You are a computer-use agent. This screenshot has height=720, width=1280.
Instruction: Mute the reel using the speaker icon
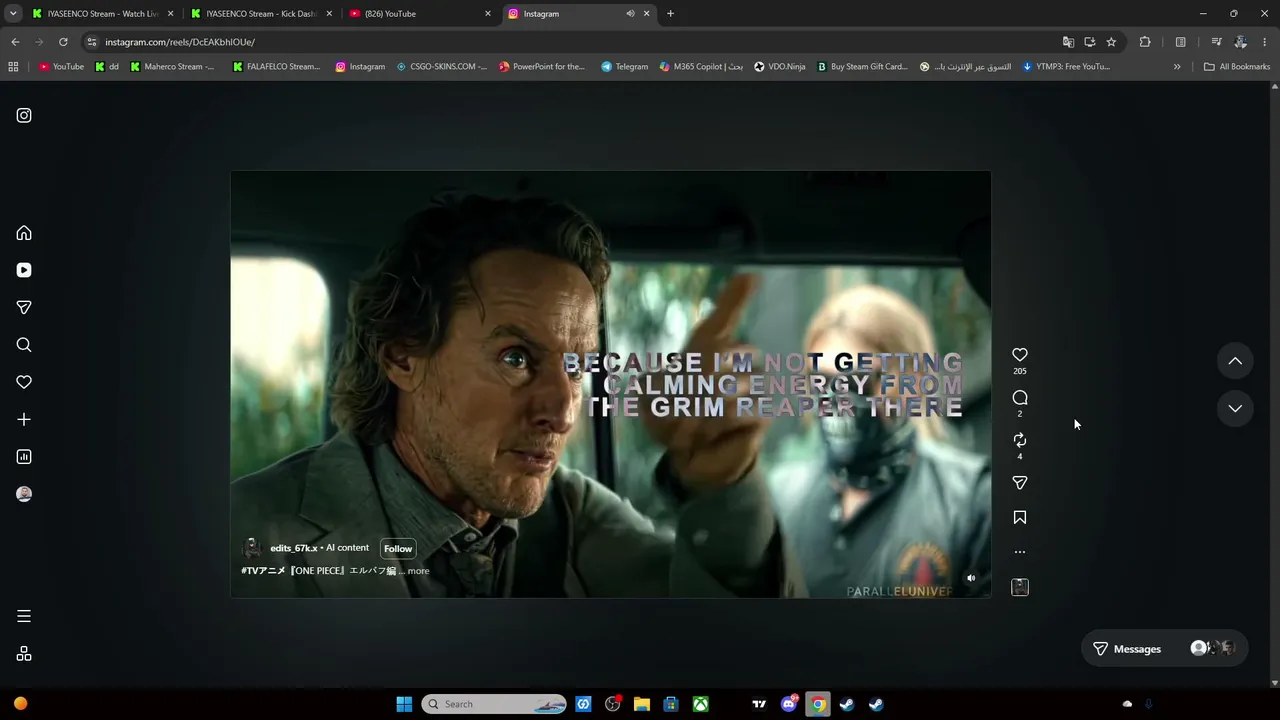[x=971, y=578]
